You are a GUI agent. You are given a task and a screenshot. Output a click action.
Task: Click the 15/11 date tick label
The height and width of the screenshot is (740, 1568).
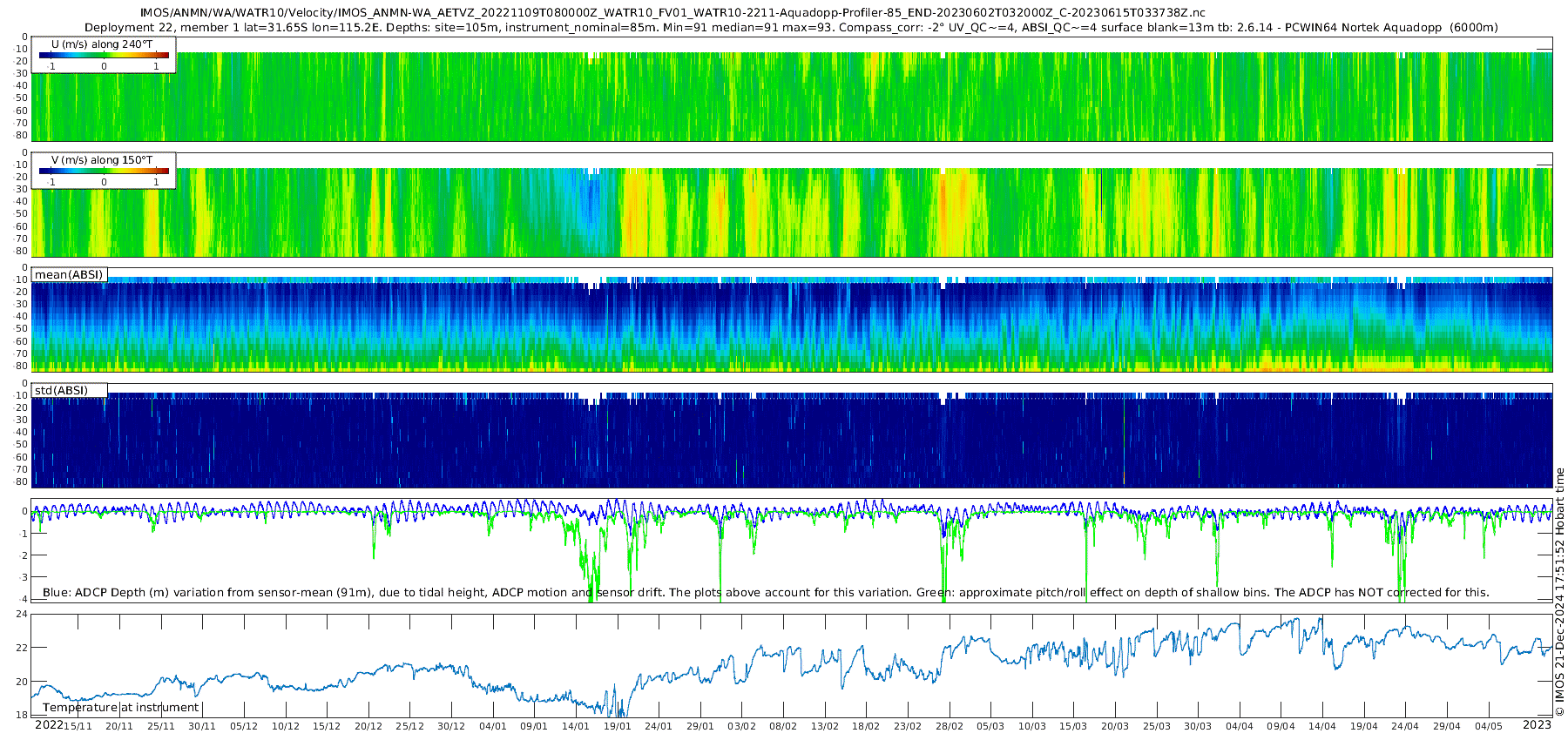point(78,726)
